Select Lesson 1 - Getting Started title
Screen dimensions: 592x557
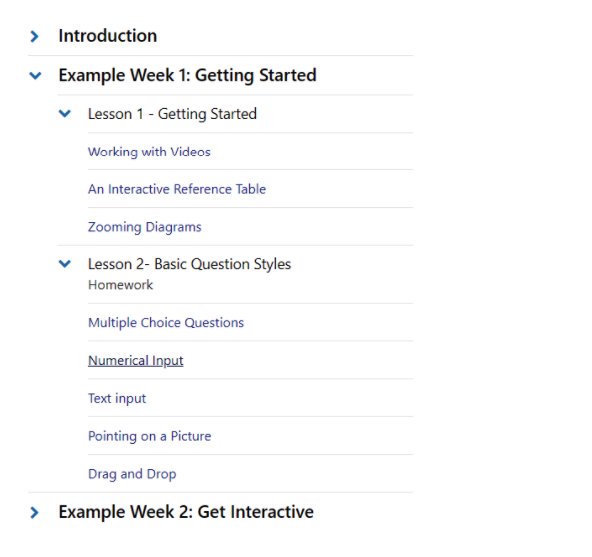click(x=172, y=114)
